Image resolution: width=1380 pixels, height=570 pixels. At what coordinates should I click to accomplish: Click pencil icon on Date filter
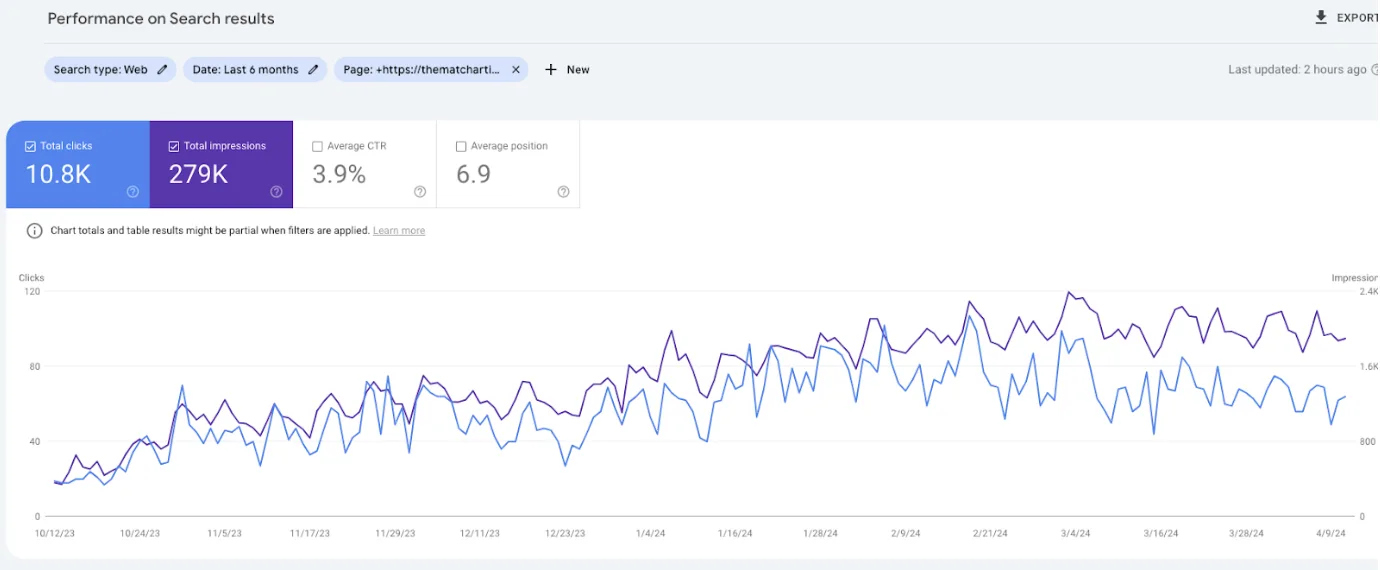pyautogui.click(x=313, y=70)
